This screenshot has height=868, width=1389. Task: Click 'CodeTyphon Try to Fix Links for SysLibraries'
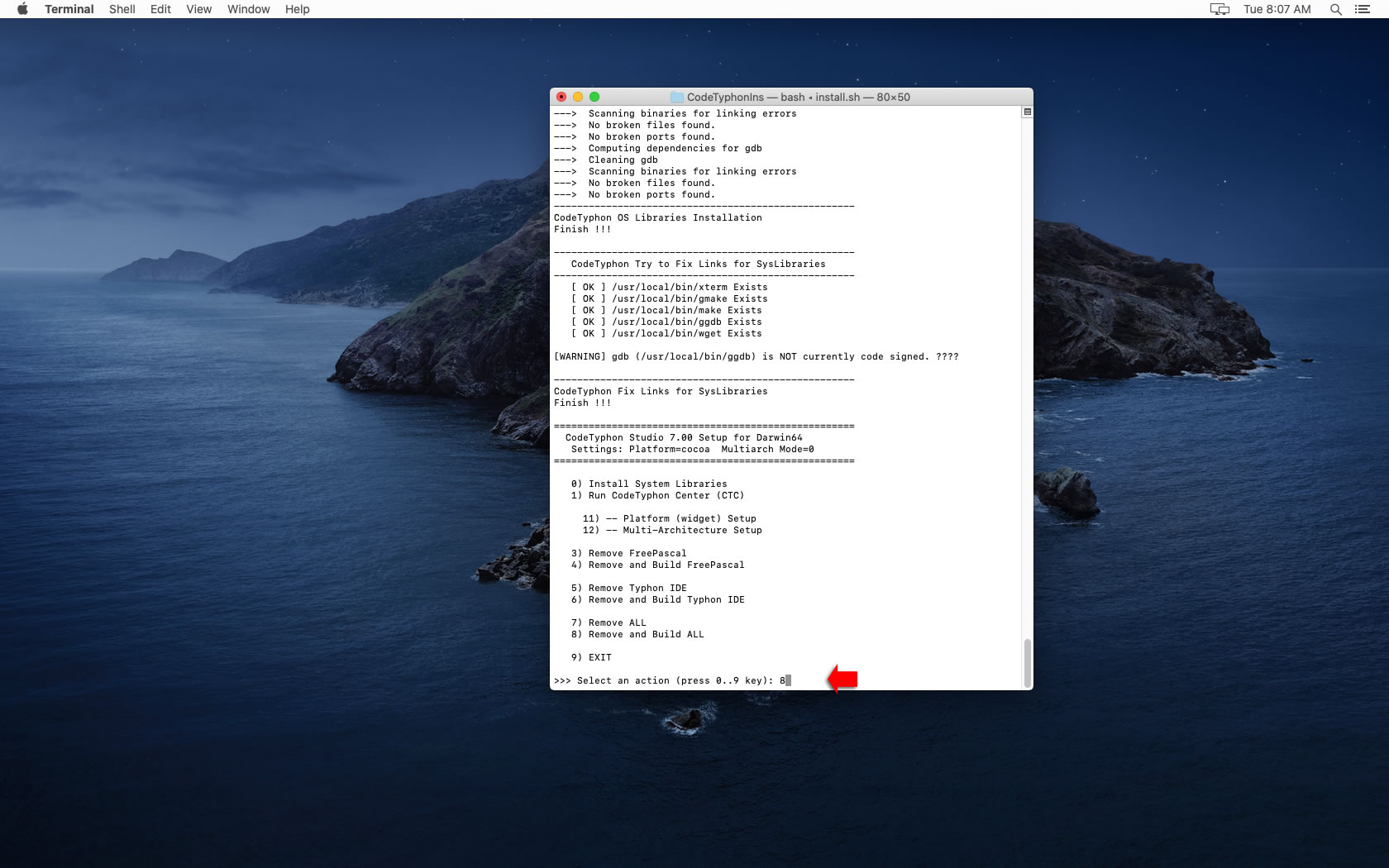click(x=699, y=264)
